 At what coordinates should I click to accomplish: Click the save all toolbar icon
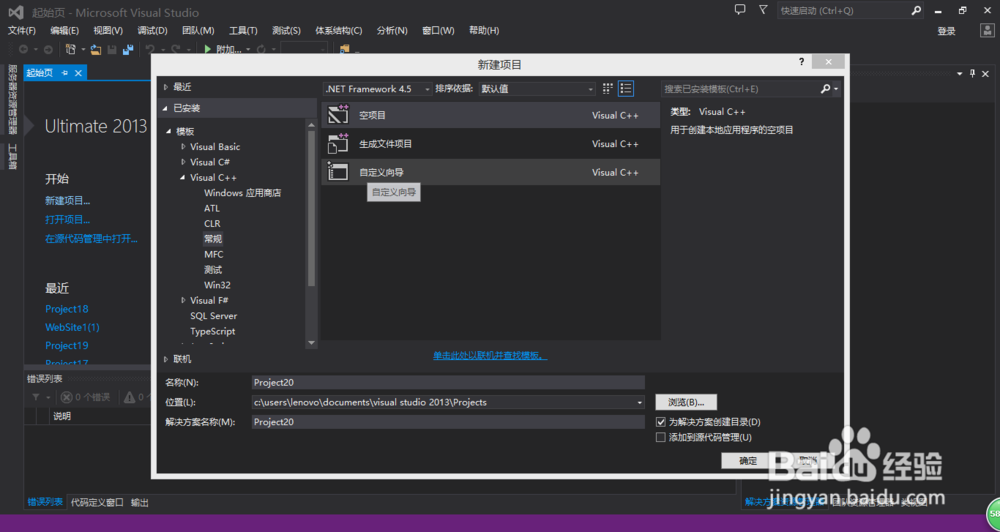(x=128, y=49)
